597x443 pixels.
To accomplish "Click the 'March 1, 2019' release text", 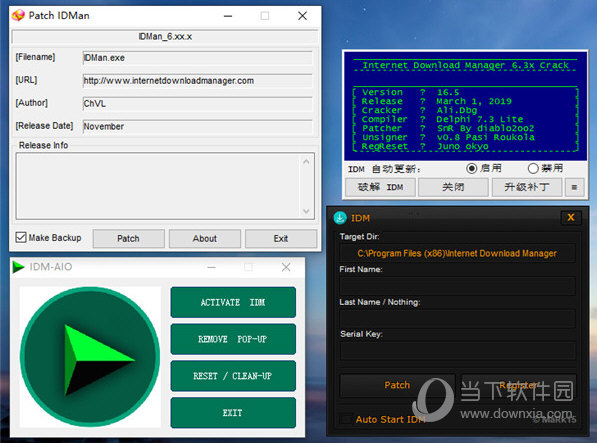I will point(474,101).
